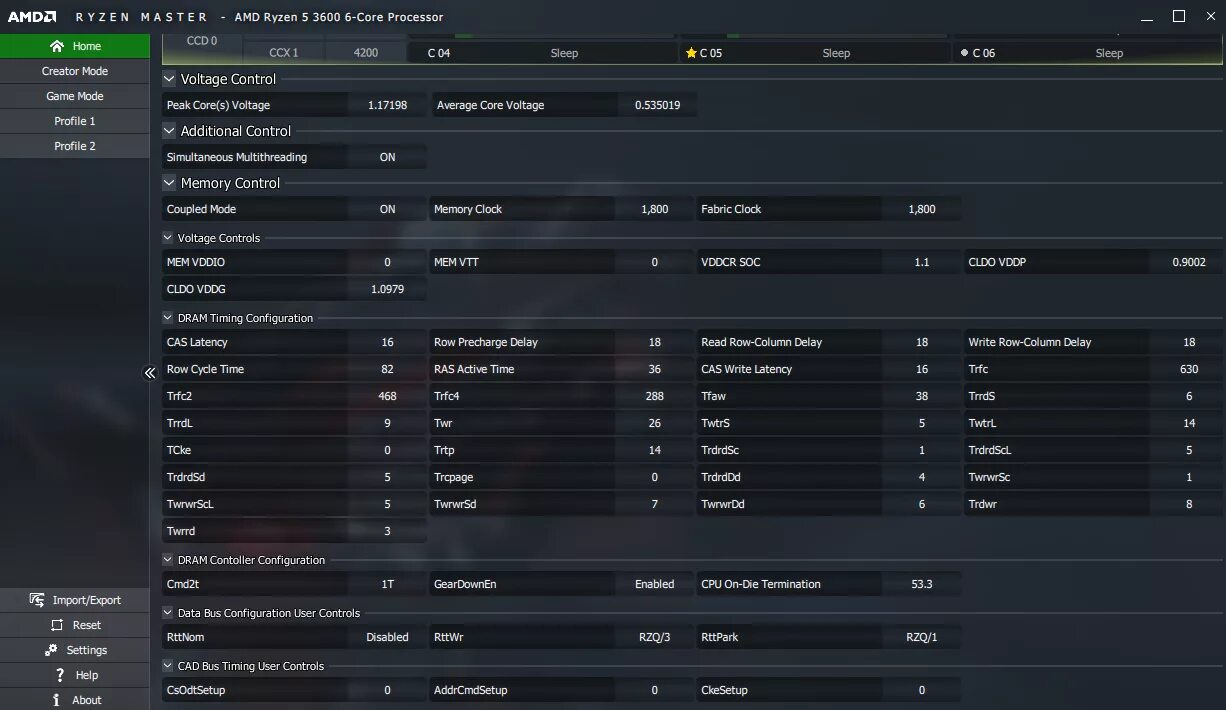Click the Twrrd value 3

pyautogui.click(x=387, y=531)
